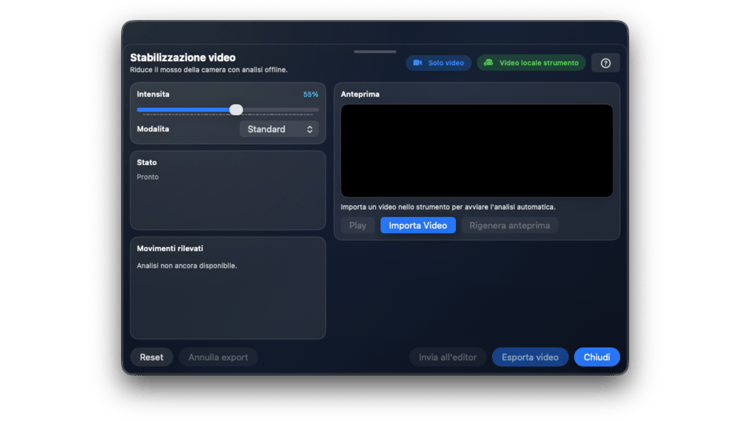Click the Importa Video button

click(418, 225)
